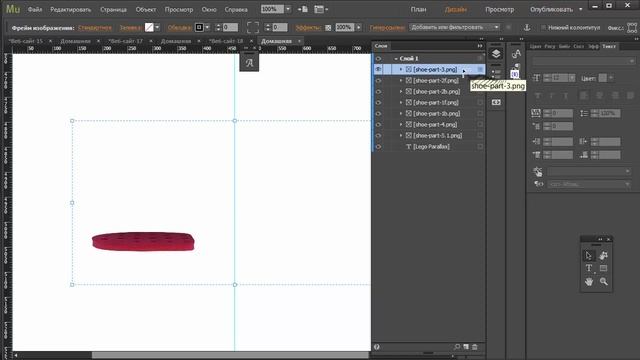Open the Layers panel stack icon

496,53
